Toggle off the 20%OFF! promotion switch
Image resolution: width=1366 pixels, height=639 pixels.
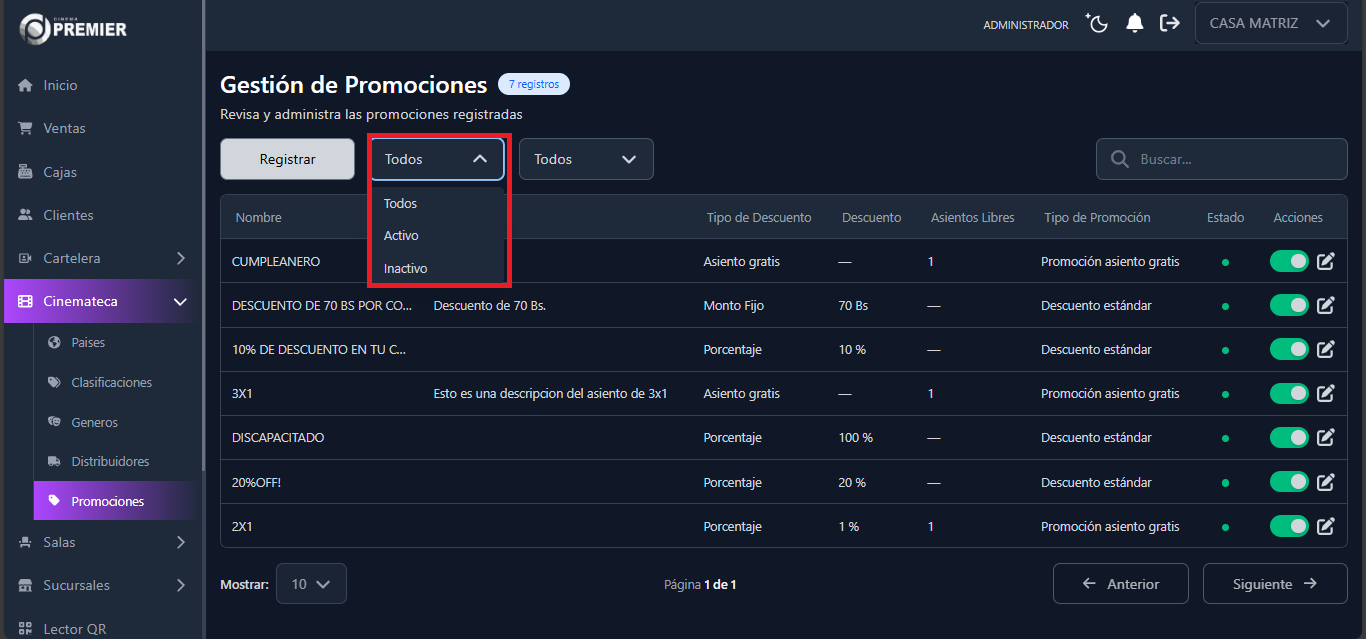pyautogui.click(x=1288, y=481)
